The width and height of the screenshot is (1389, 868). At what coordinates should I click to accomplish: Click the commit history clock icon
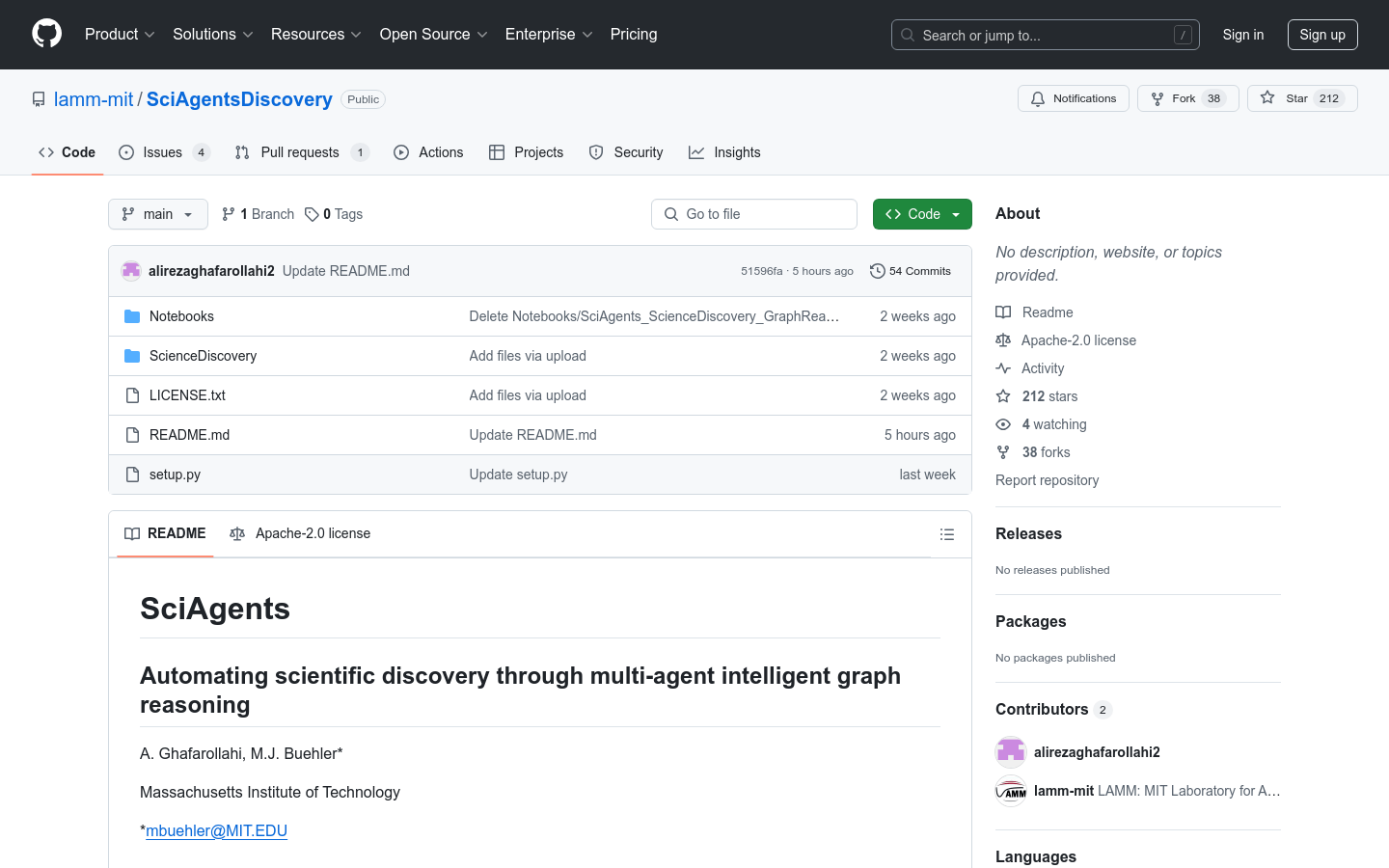pos(877,271)
